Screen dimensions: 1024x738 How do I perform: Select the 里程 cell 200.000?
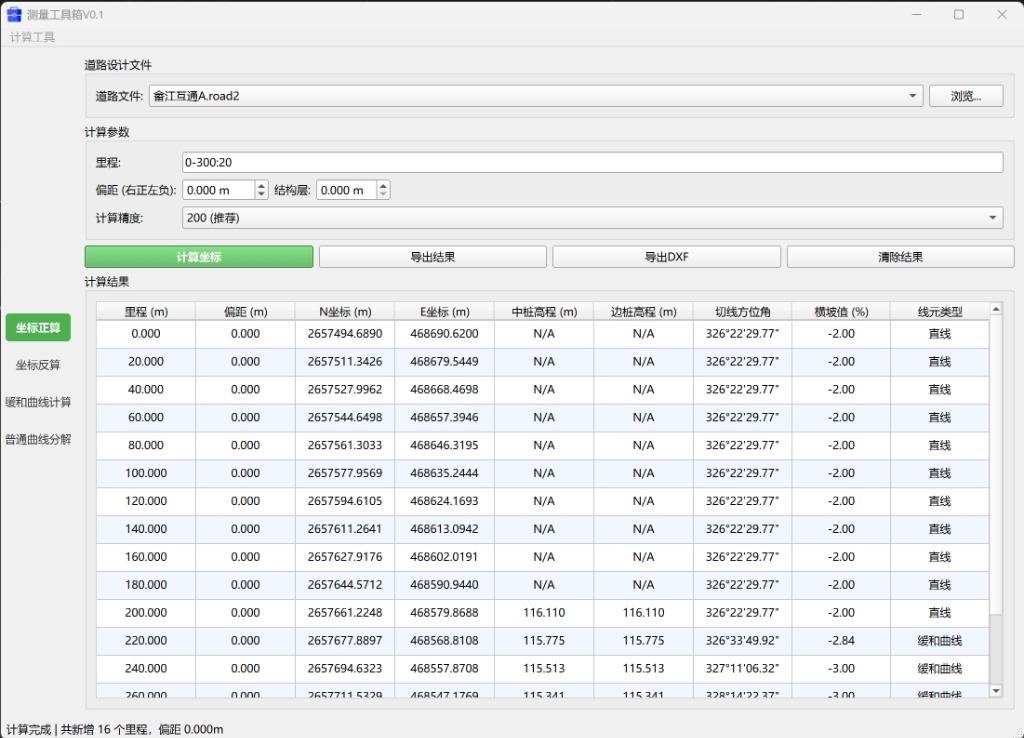click(x=146, y=613)
